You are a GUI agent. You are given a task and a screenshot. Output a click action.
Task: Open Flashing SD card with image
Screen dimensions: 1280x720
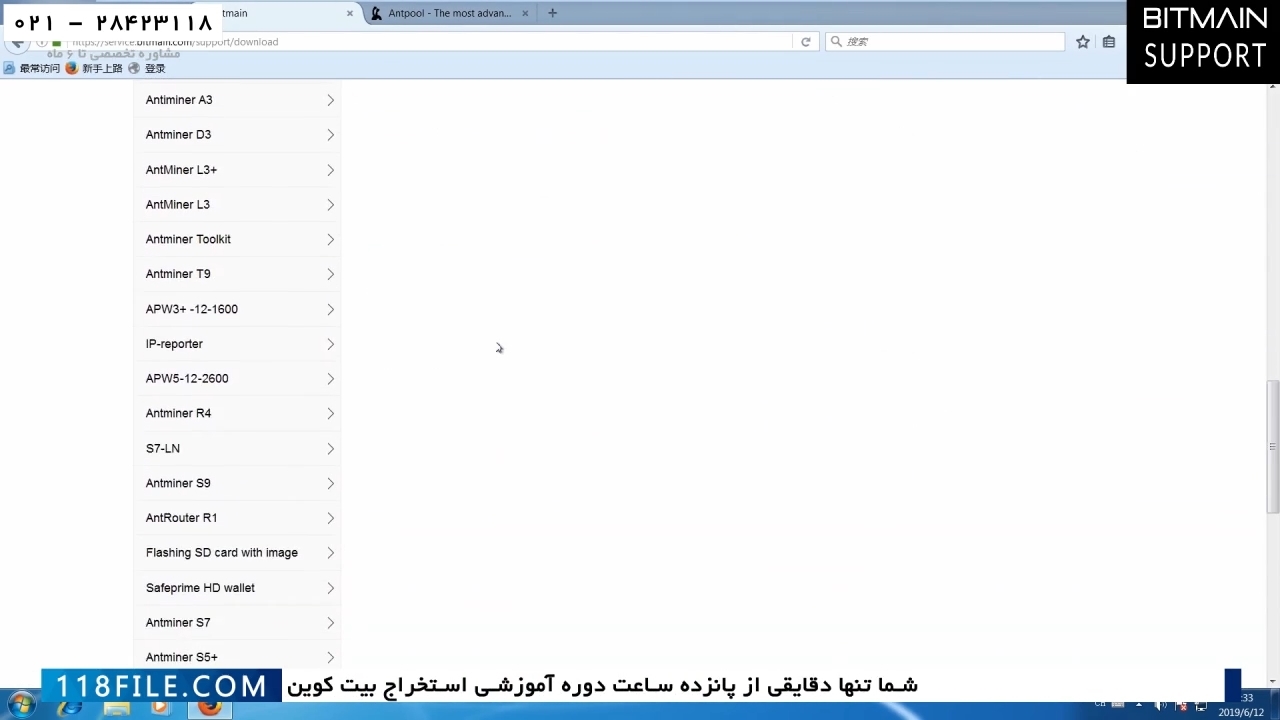coord(238,553)
